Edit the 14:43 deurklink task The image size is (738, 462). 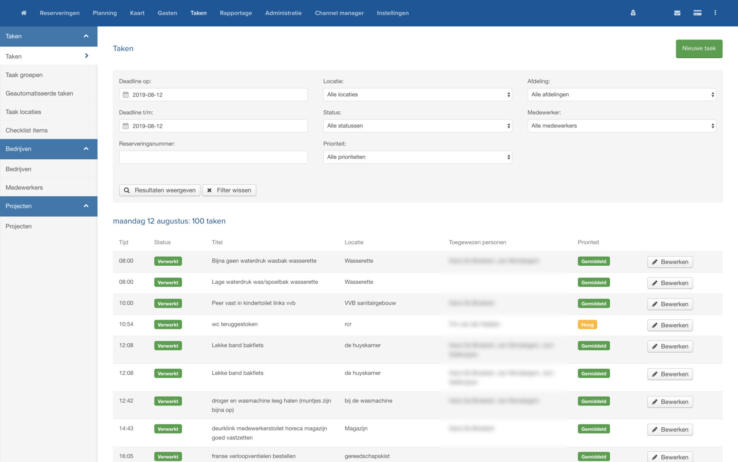670,430
